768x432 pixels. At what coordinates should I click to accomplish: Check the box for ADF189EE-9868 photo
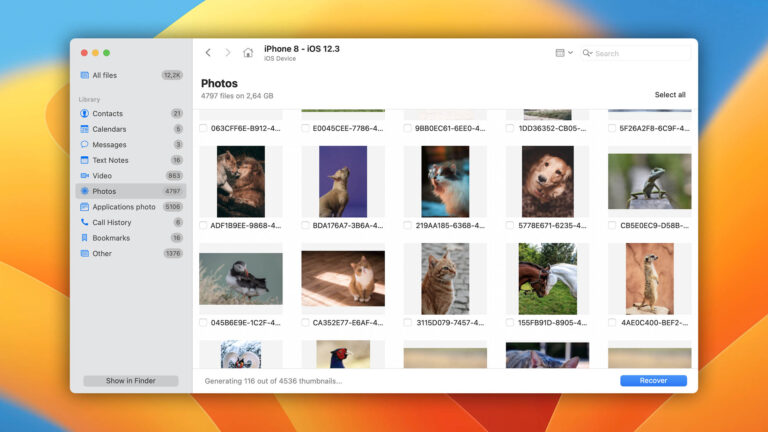[x=203, y=225]
